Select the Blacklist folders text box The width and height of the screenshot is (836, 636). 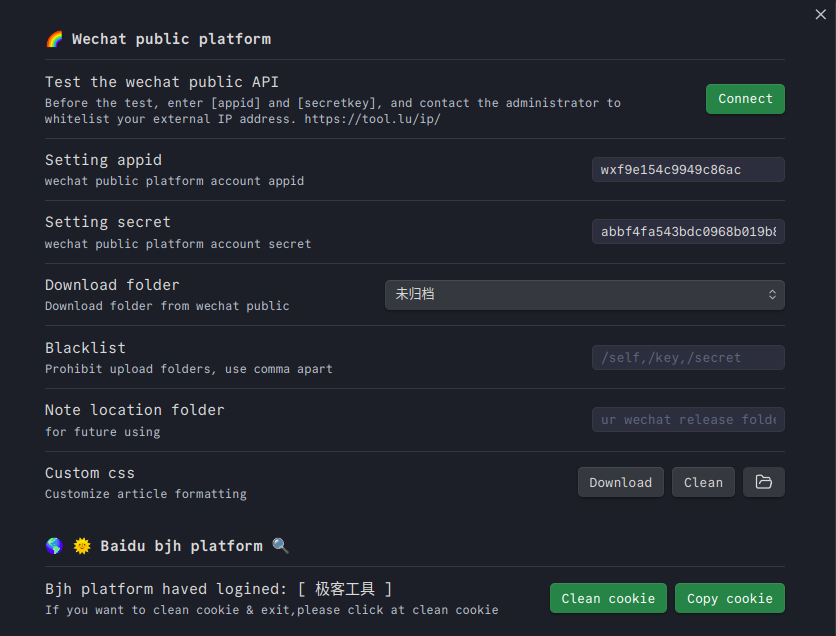click(687, 358)
